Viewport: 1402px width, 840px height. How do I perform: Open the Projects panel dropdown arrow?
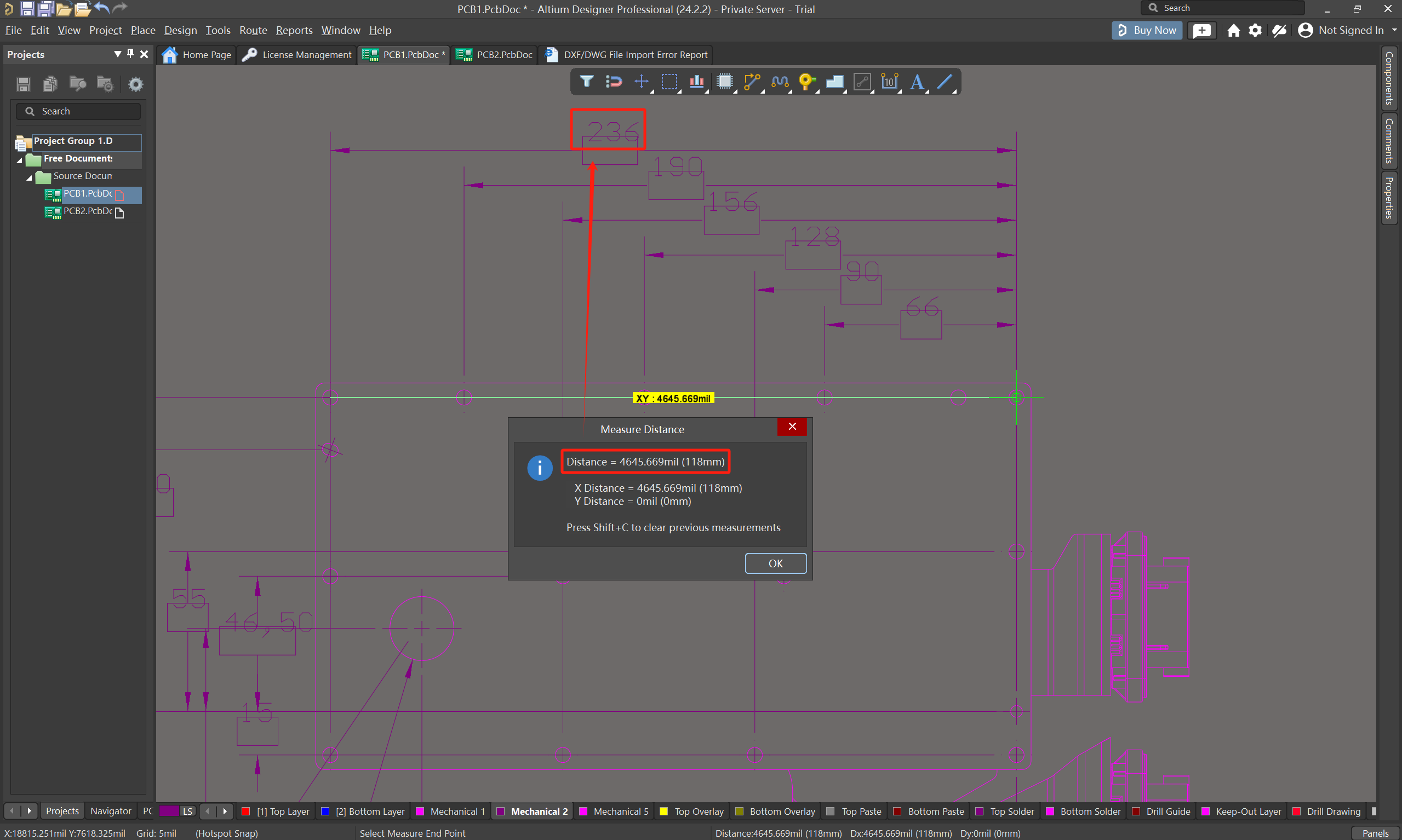(x=117, y=54)
